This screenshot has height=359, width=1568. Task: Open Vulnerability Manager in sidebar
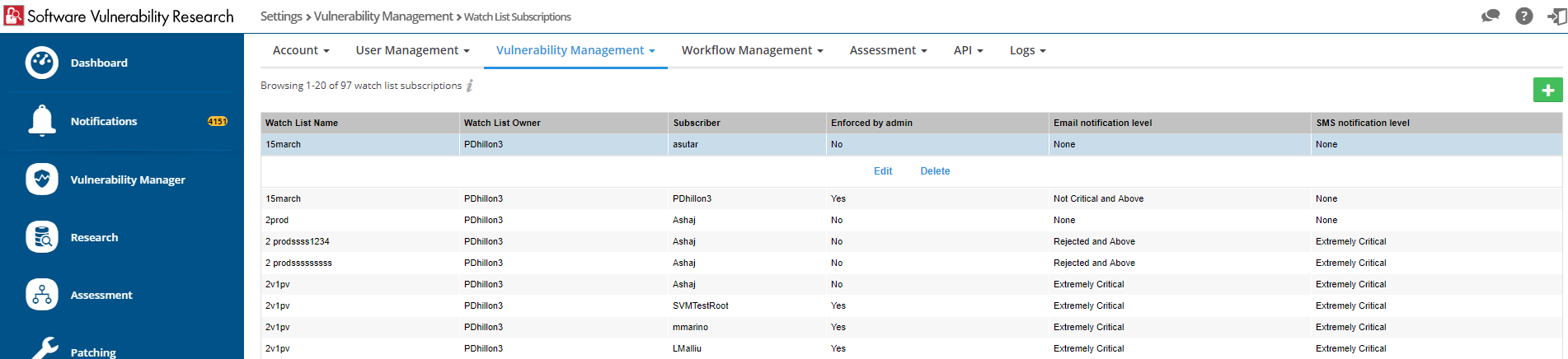click(x=128, y=179)
